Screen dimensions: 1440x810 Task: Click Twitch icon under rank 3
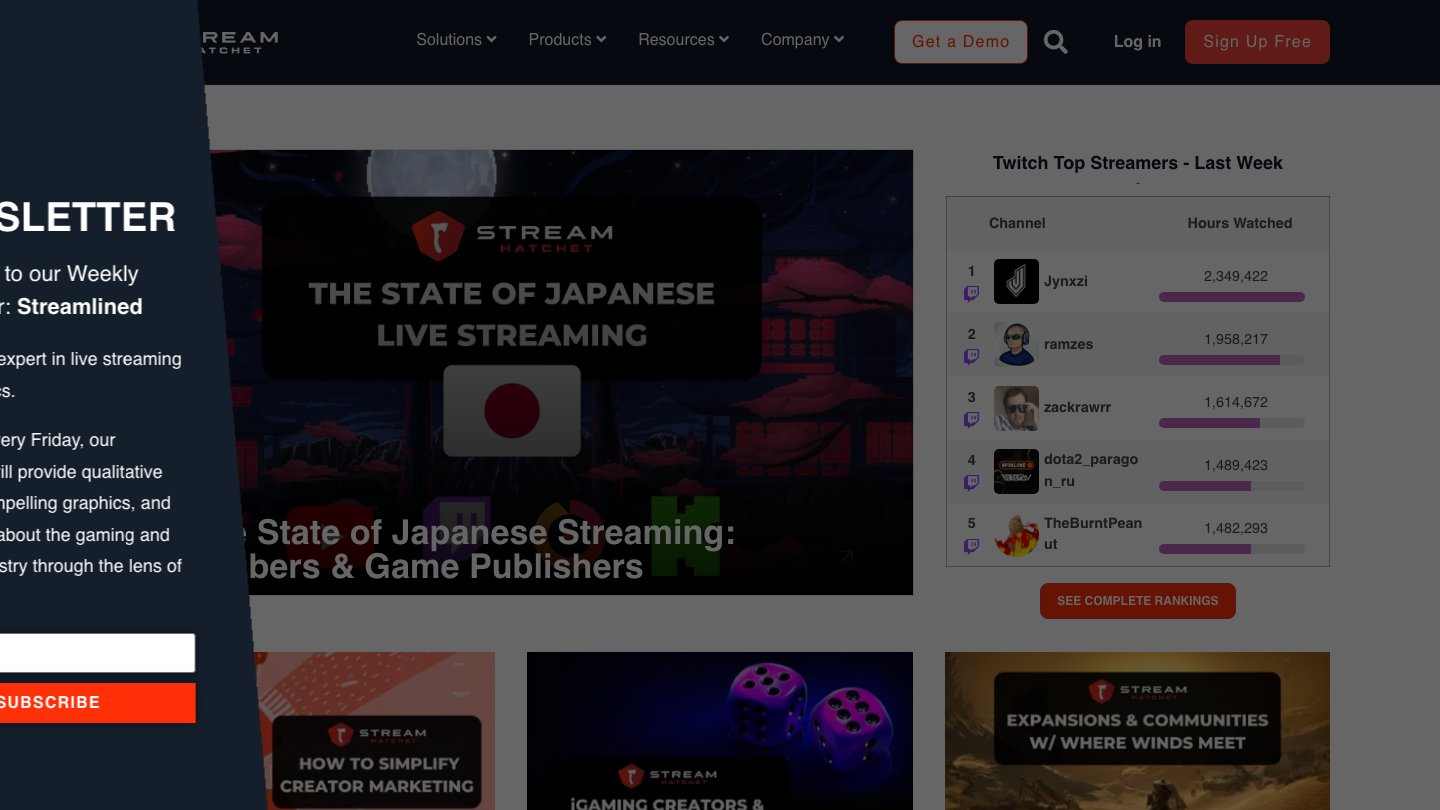(x=971, y=419)
